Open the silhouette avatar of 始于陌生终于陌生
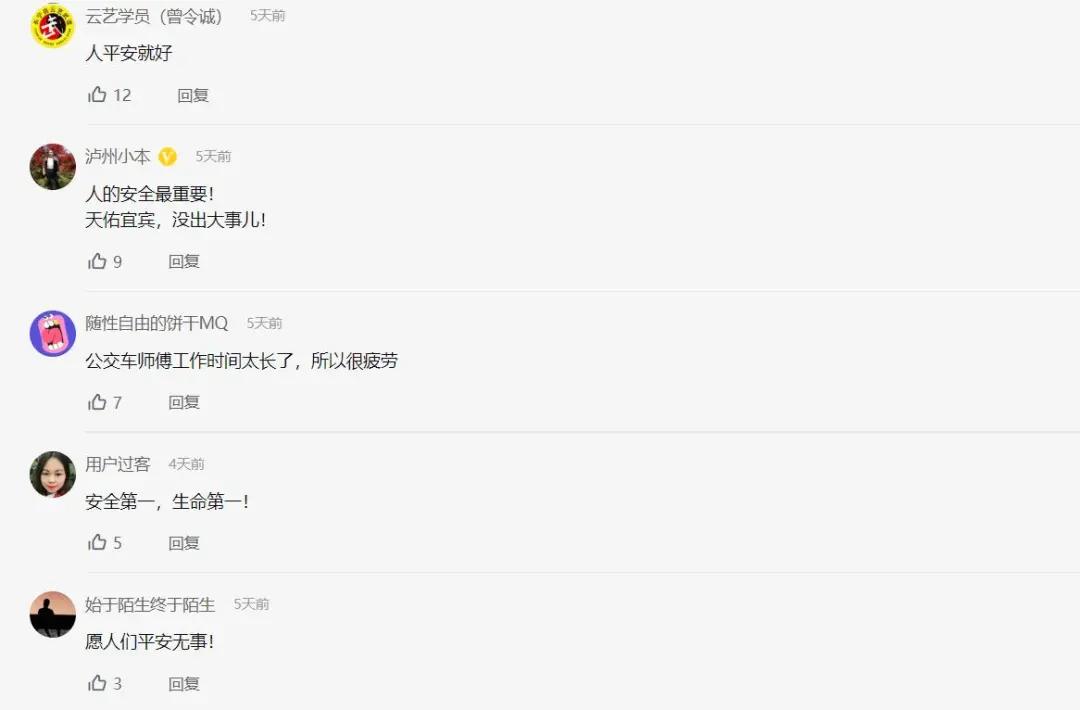 pos(53,614)
